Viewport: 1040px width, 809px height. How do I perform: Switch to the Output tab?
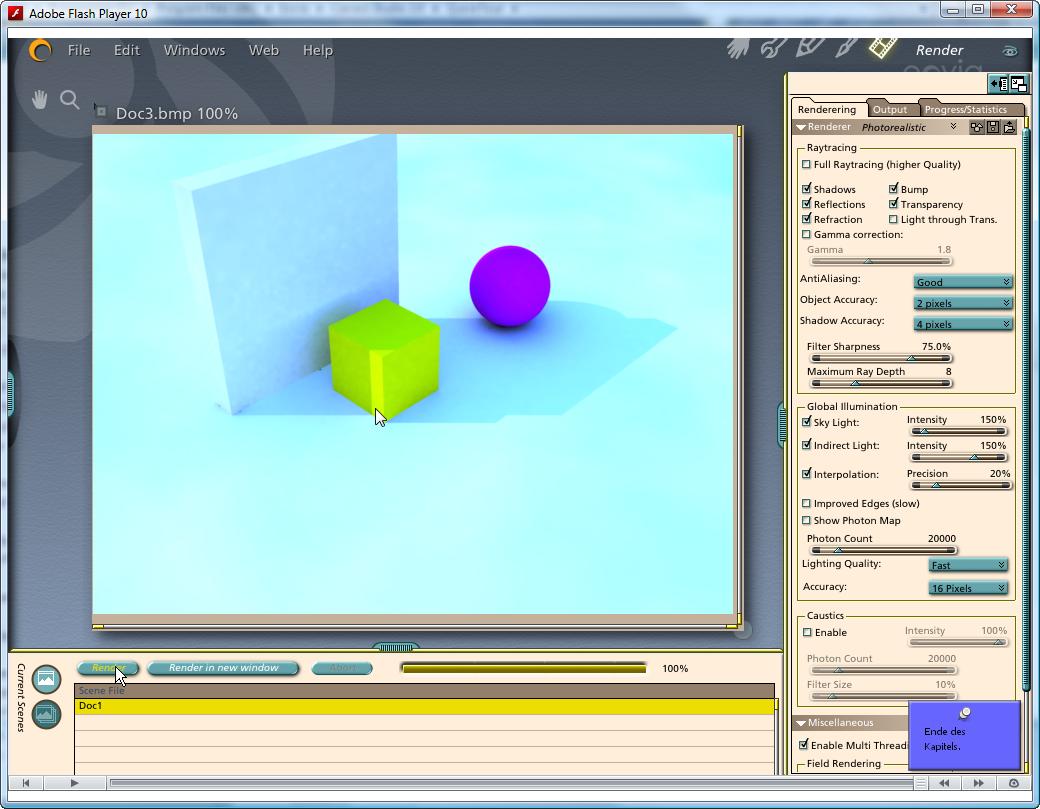pyautogui.click(x=889, y=109)
